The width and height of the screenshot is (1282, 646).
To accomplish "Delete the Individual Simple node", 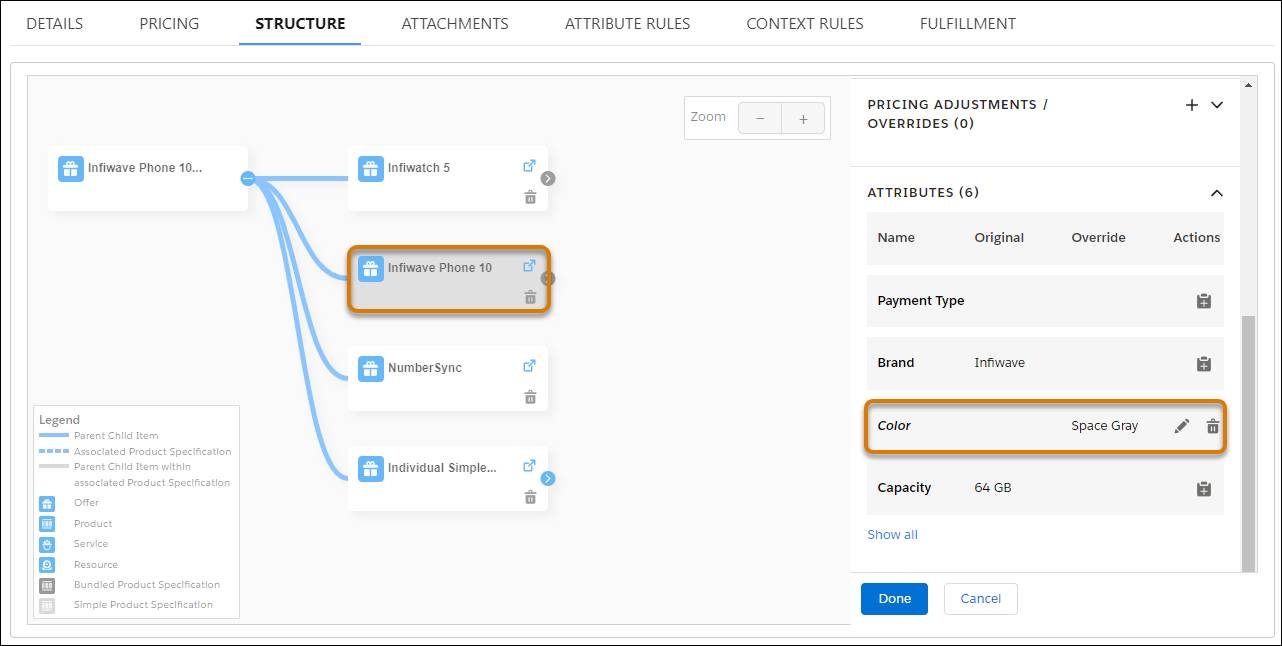I will [530, 497].
